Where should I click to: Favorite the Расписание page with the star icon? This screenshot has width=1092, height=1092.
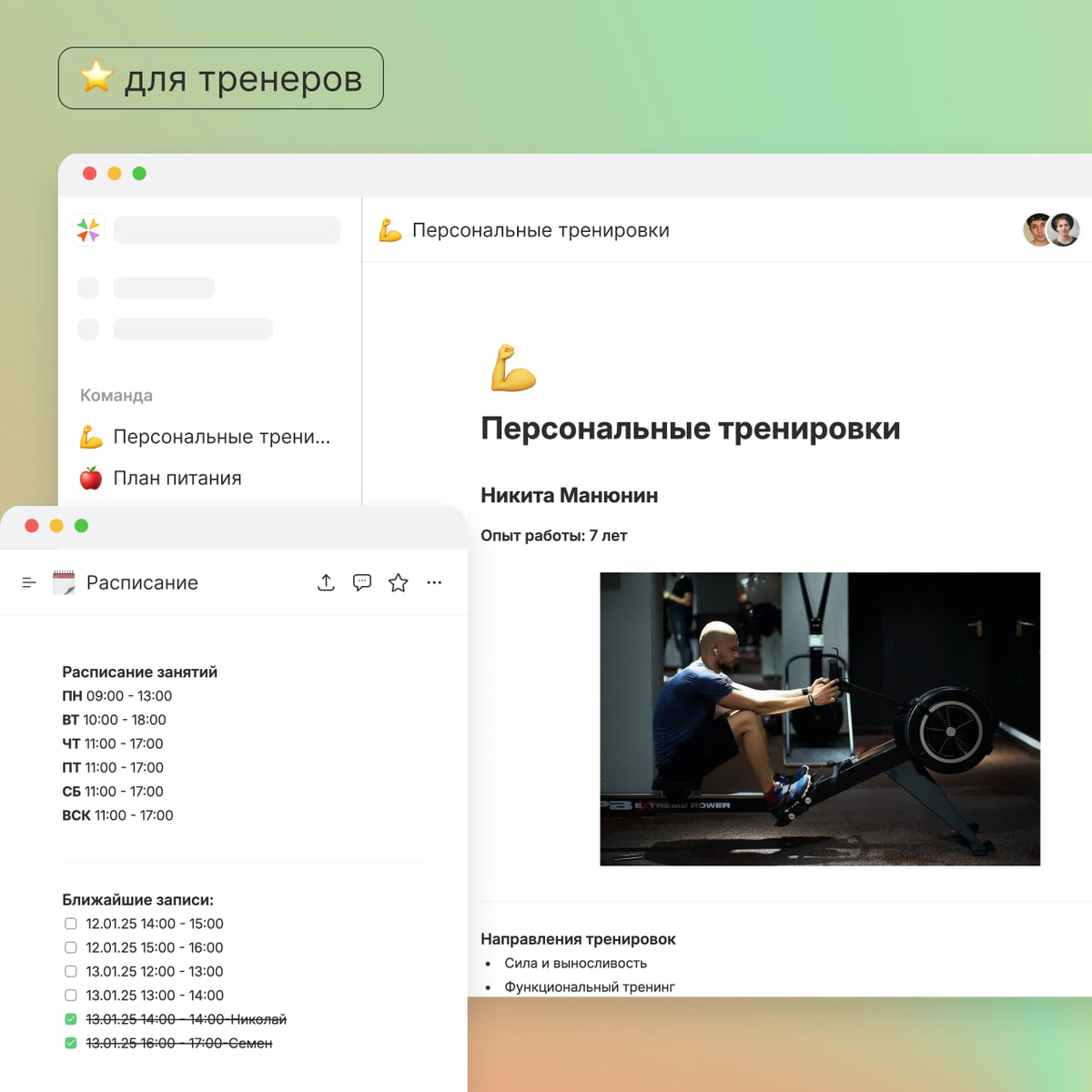click(x=398, y=582)
